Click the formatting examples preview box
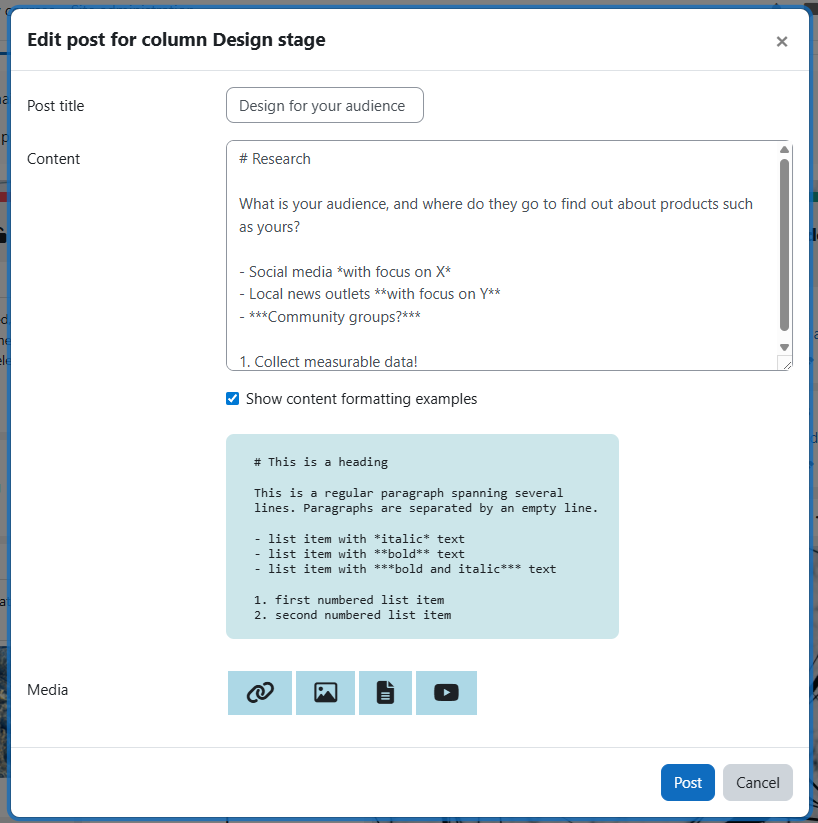Screen dimensions: 818x823 (x=422, y=536)
